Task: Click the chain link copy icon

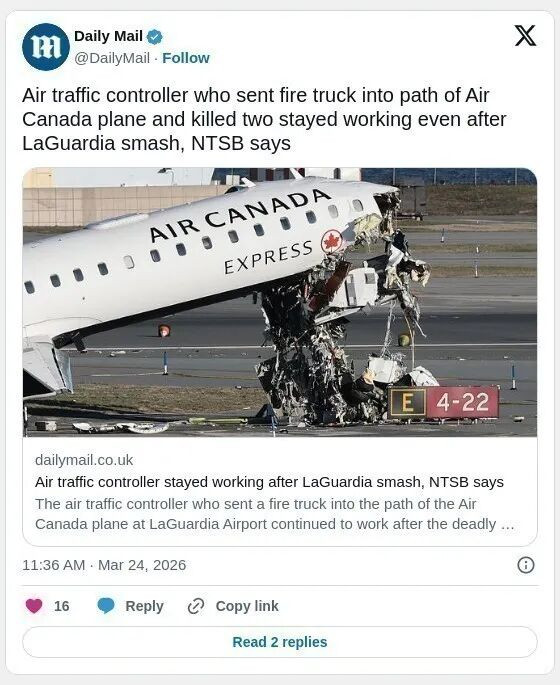Action: tap(196, 606)
